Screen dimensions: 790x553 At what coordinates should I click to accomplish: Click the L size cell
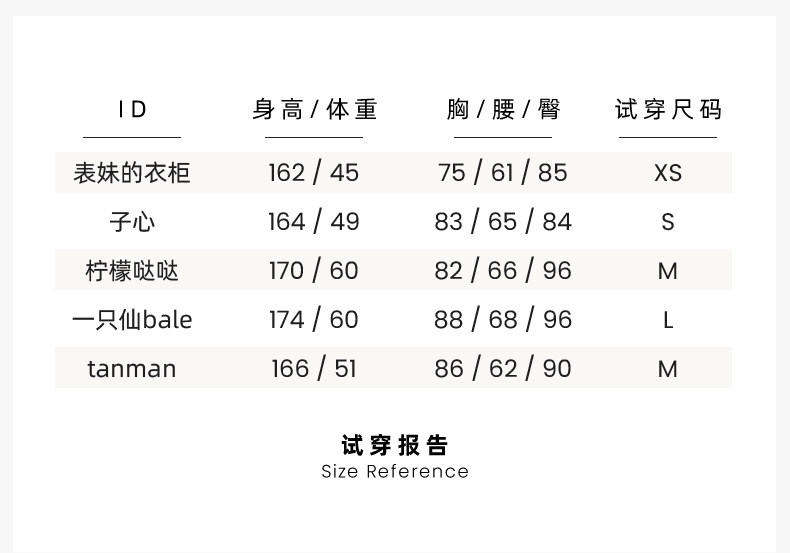point(668,320)
